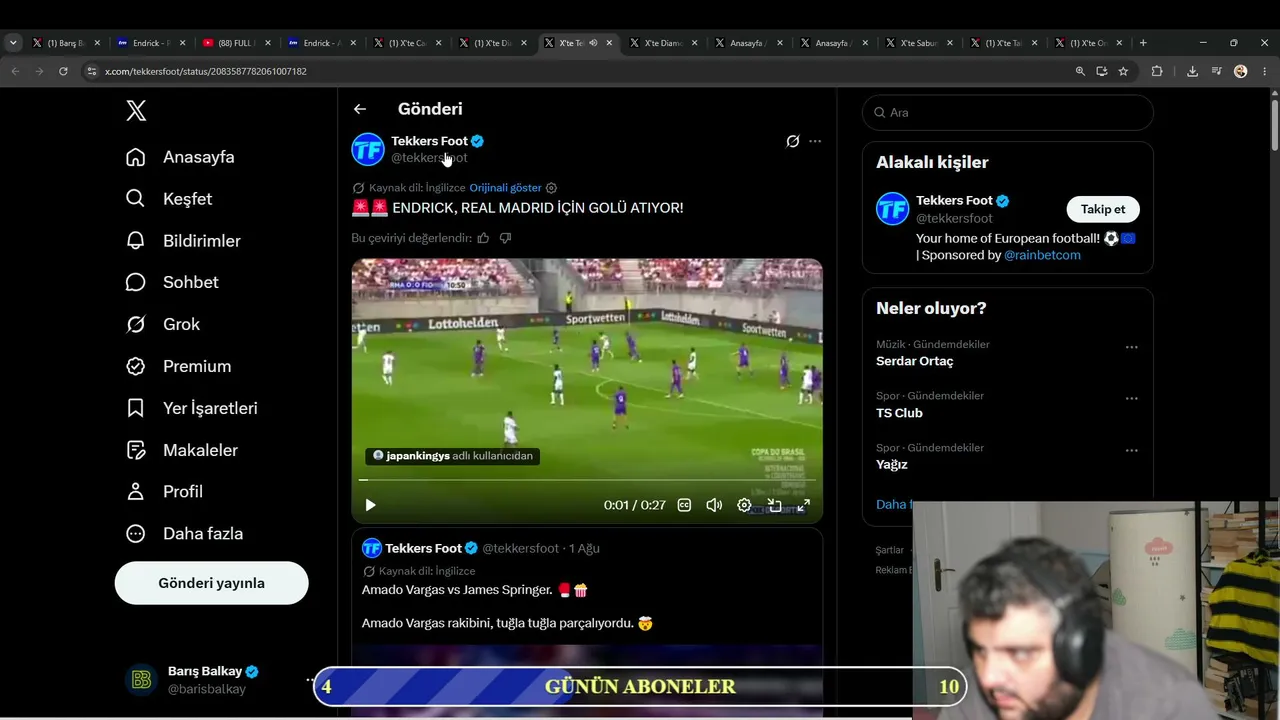The image size is (1280, 720).
Task: Seek on the video progress bar
Action: point(587,480)
